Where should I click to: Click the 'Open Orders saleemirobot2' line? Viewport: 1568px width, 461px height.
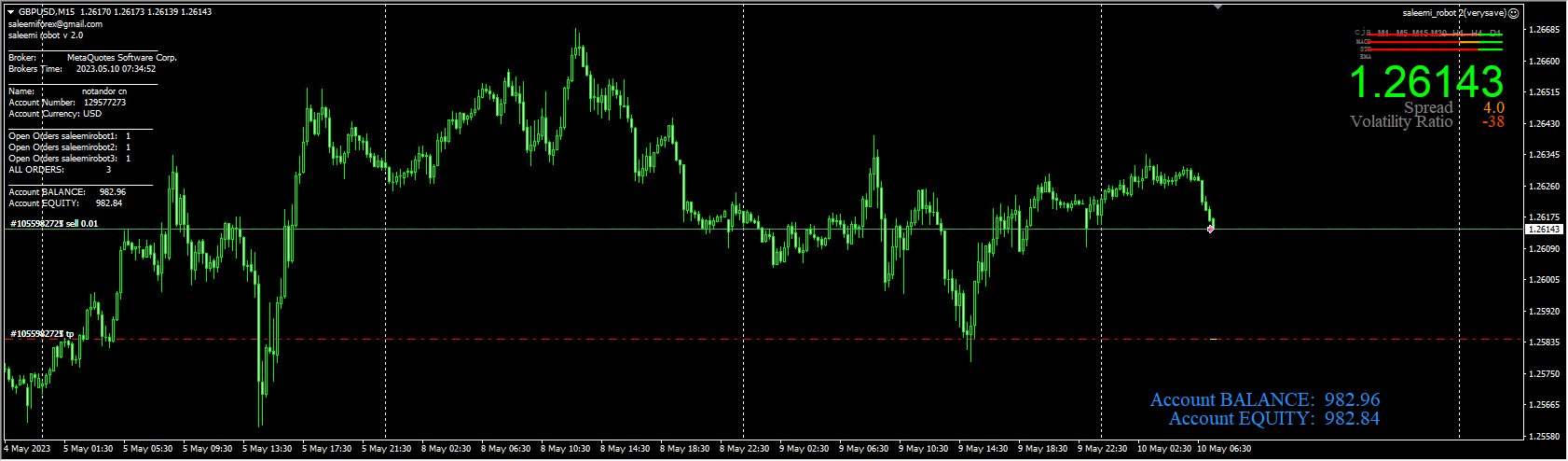69,147
